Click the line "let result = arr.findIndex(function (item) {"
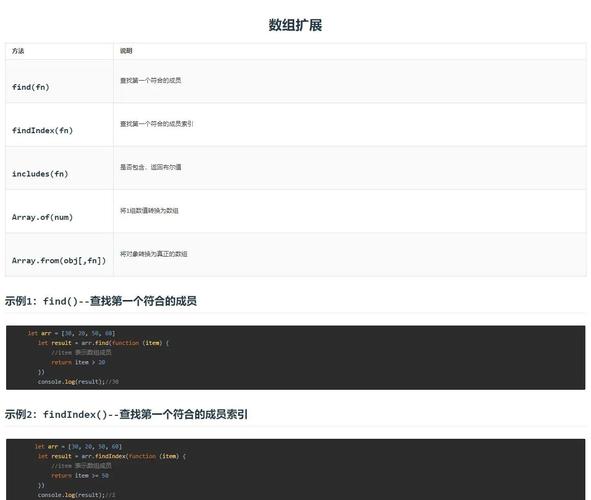 point(112,456)
